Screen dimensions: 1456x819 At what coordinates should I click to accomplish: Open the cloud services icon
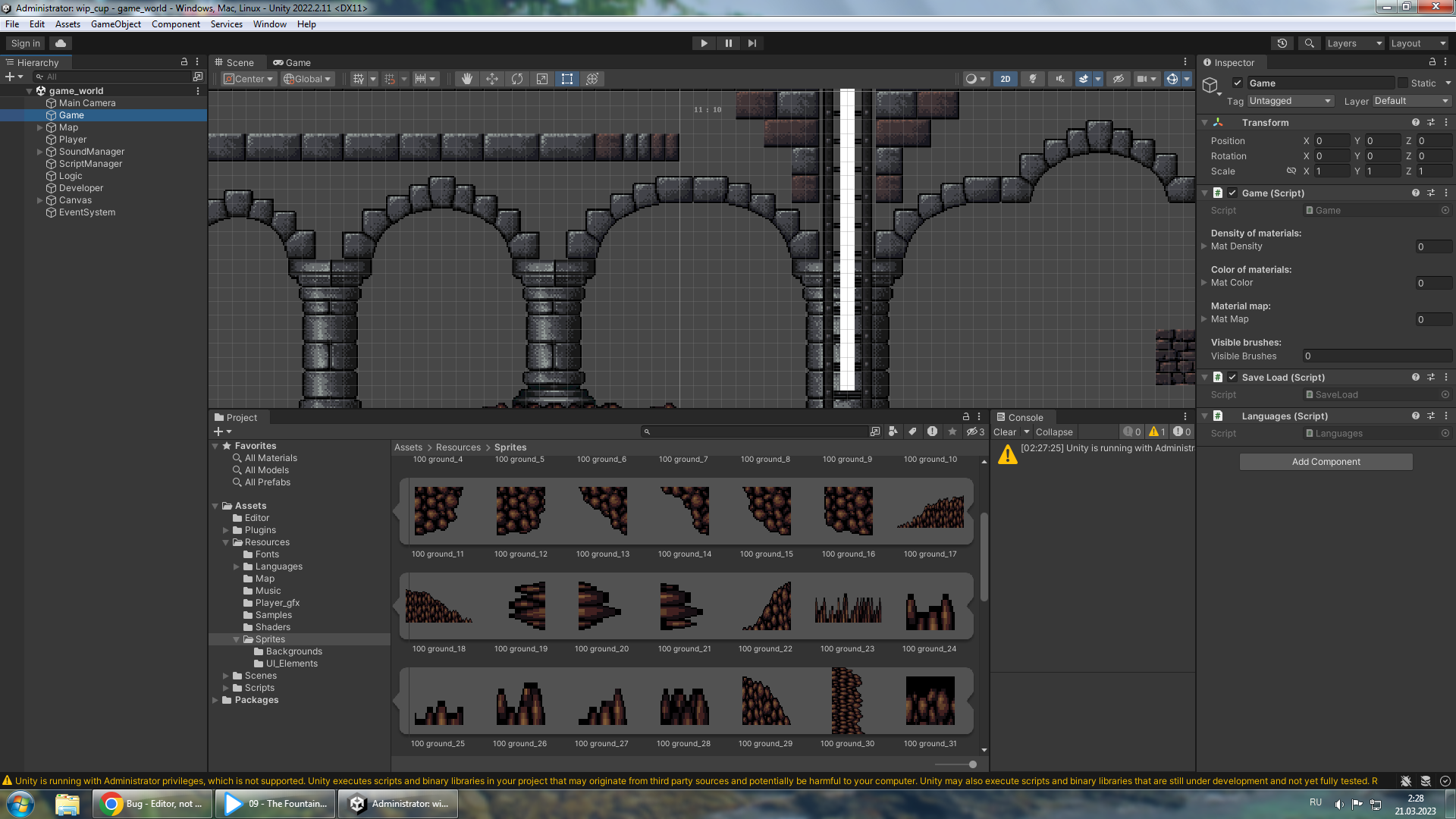coord(61,43)
